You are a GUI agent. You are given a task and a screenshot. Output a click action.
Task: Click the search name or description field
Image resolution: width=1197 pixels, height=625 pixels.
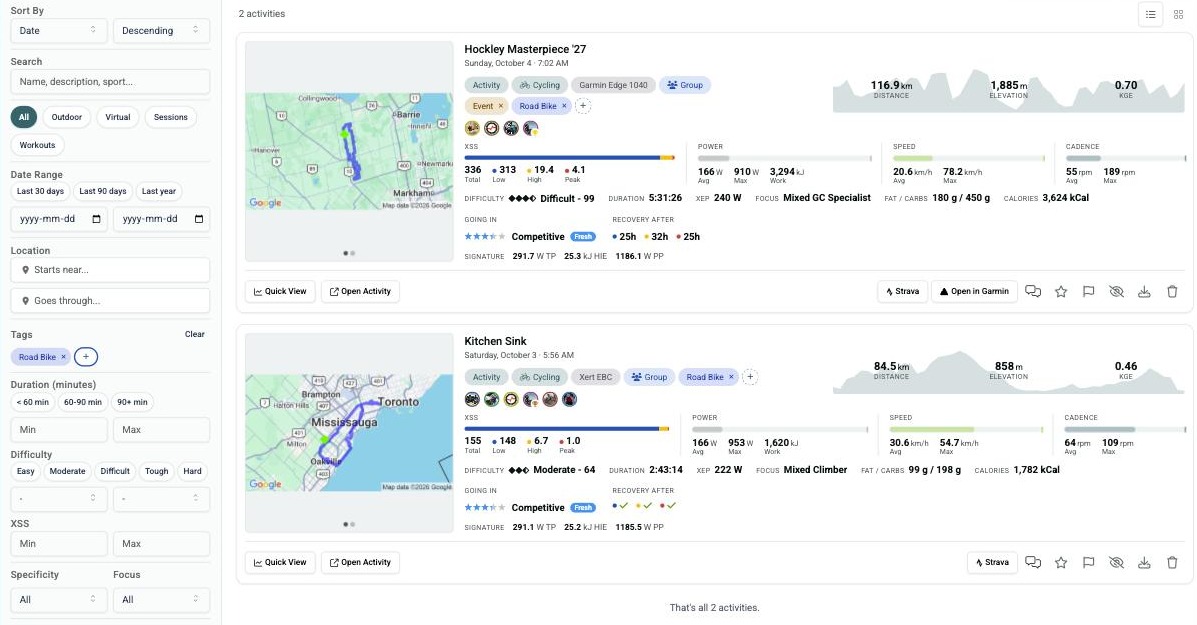[110, 82]
